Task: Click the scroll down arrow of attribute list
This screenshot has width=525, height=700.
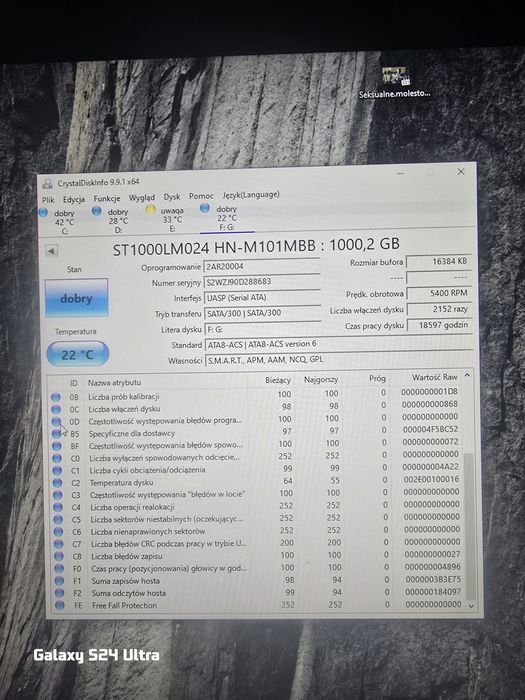Action: [x=471, y=606]
